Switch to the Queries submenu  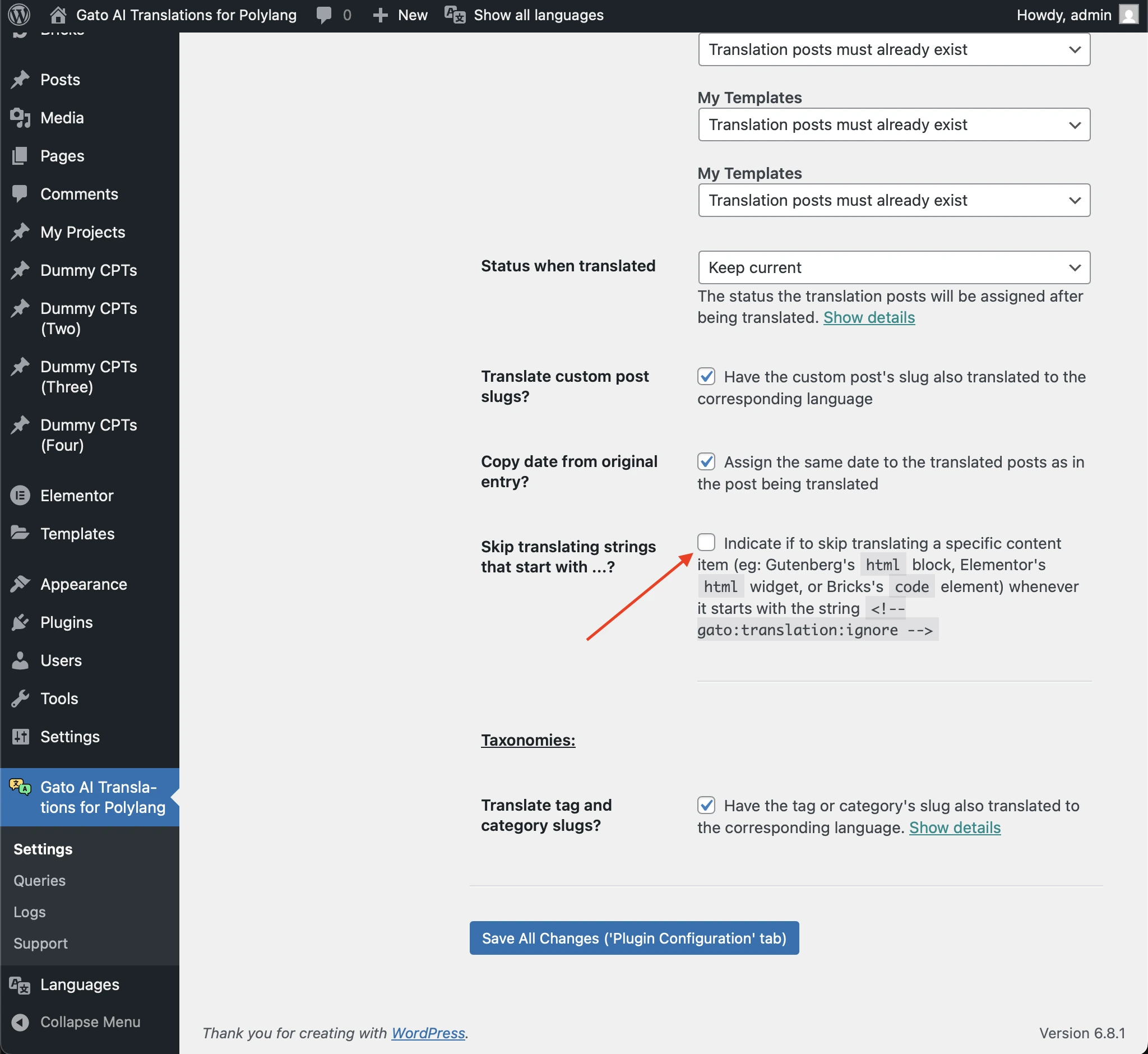pyautogui.click(x=39, y=880)
